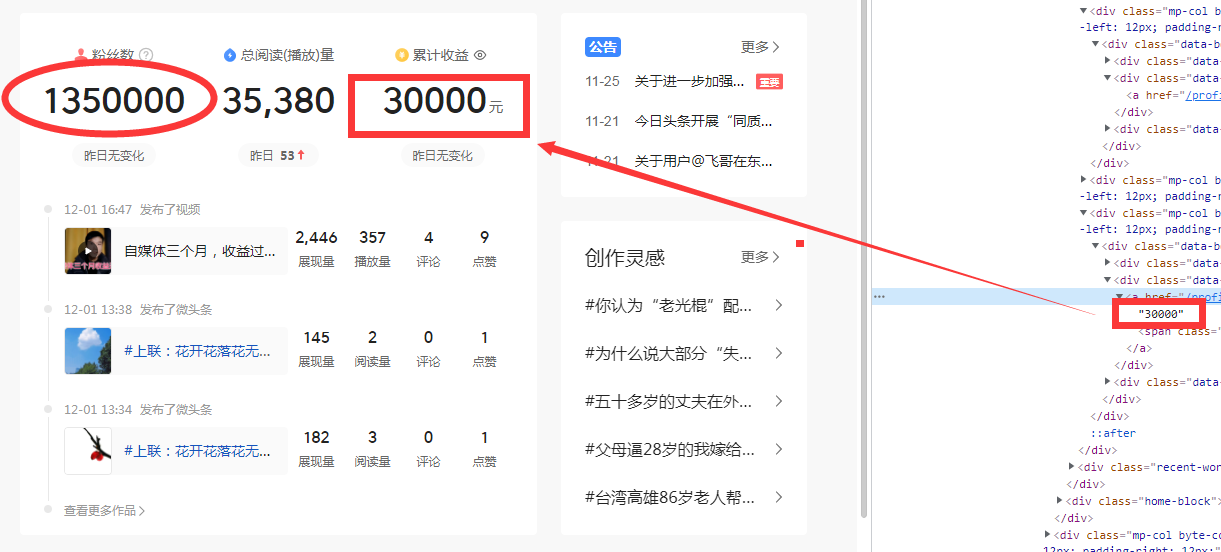Viewport: 1221px width, 552px height.
Task: Click the 3 阅读量 stat
Action: click(x=372, y=450)
